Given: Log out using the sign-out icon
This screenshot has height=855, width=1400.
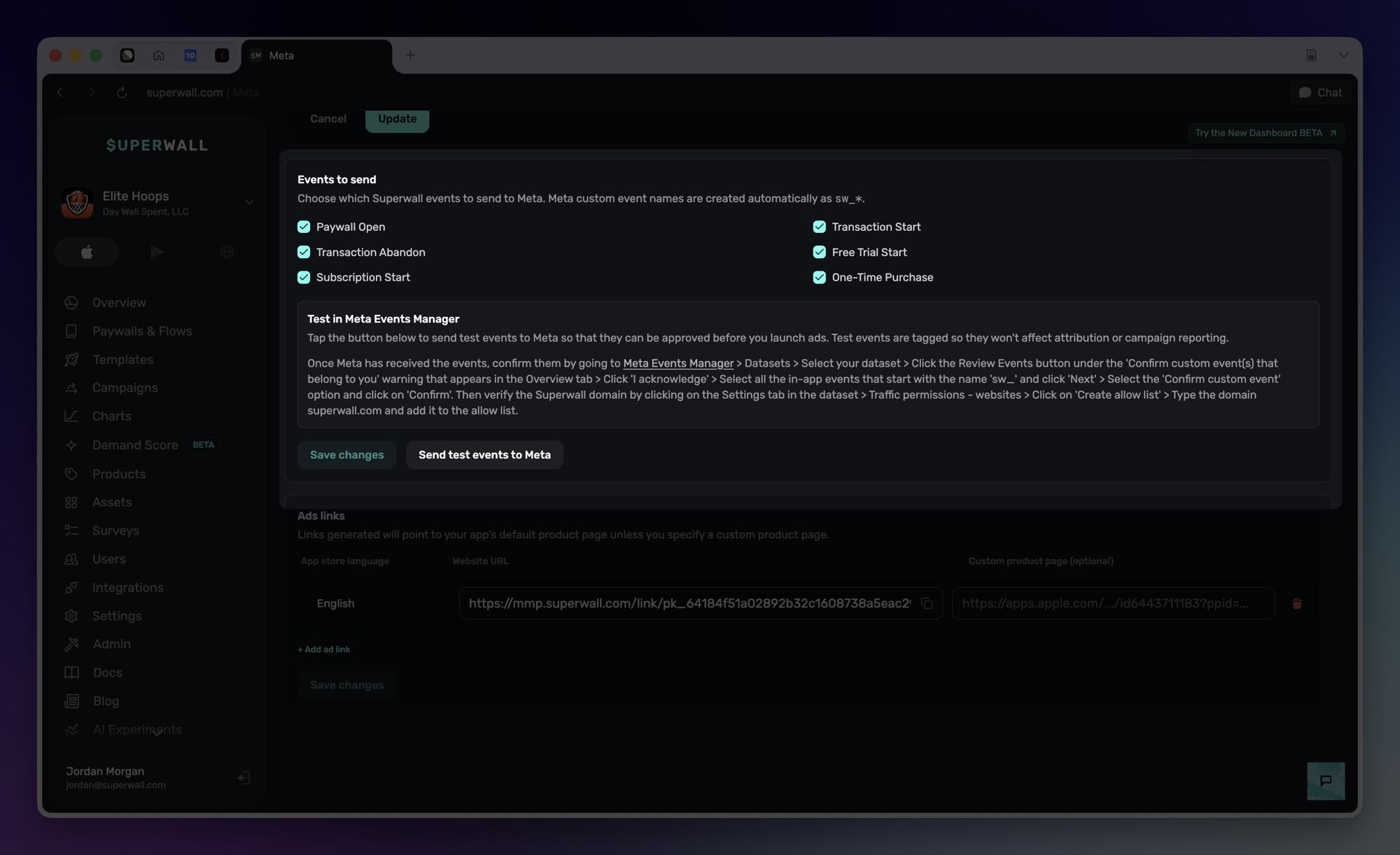Looking at the screenshot, I should coord(244,777).
